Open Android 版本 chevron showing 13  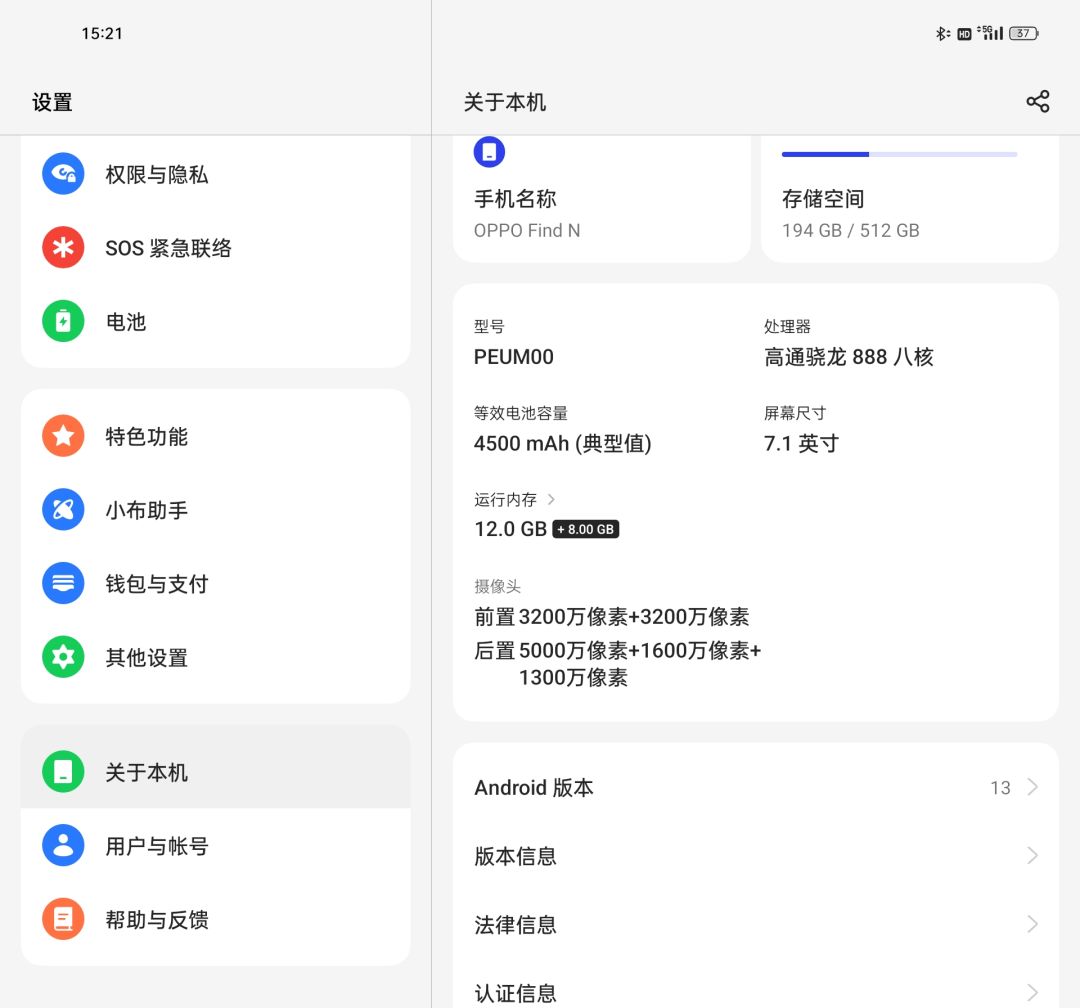click(1032, 787)
